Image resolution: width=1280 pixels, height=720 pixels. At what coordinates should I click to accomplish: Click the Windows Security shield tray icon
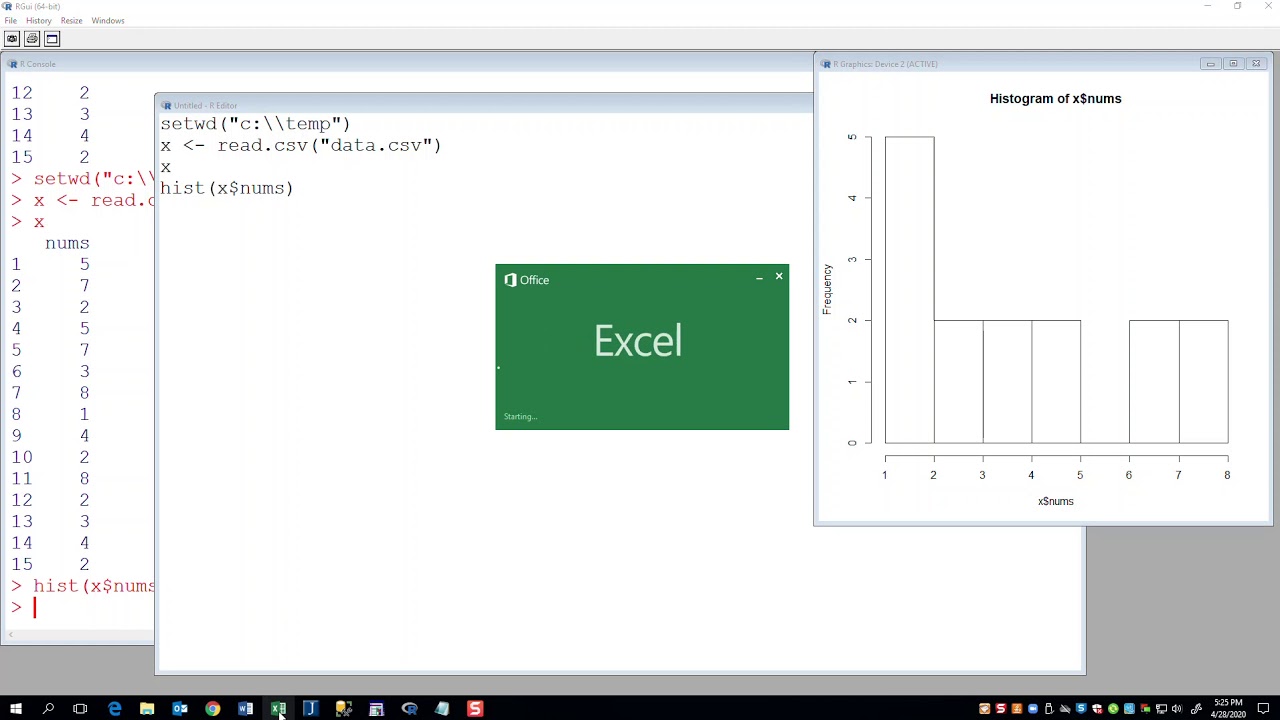pos(1097,709)
